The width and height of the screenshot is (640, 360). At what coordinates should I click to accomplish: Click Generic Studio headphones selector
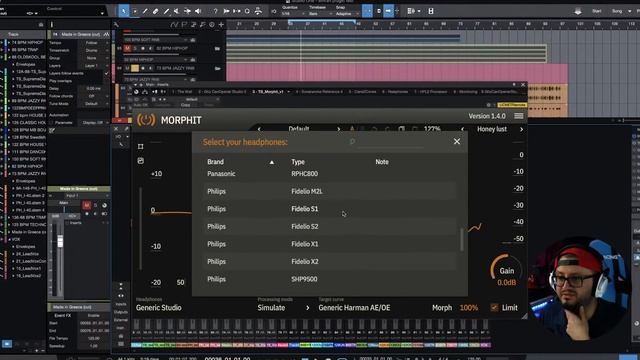[159, 308]
